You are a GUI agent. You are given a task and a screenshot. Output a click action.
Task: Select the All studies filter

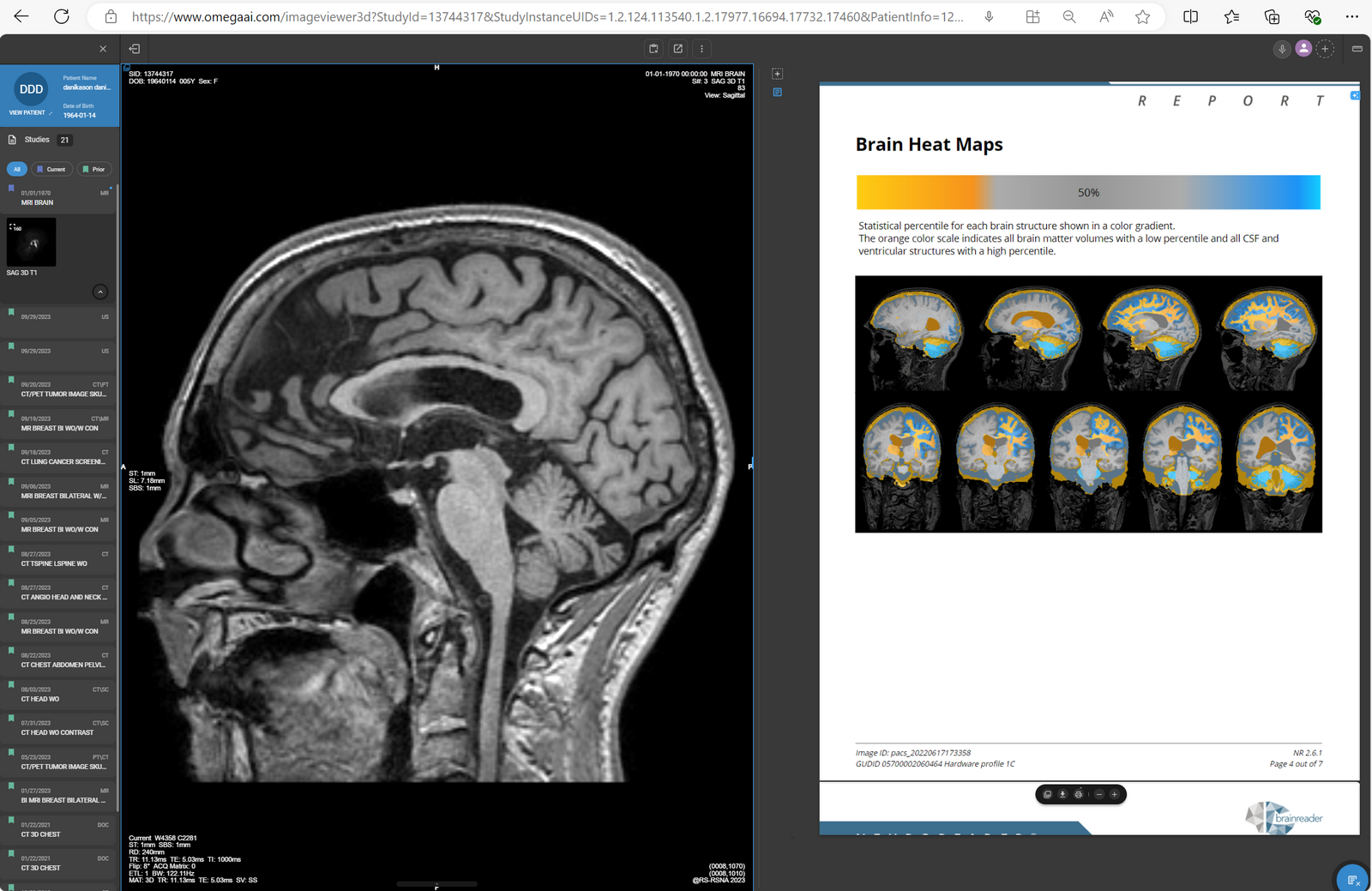(17, 169)
